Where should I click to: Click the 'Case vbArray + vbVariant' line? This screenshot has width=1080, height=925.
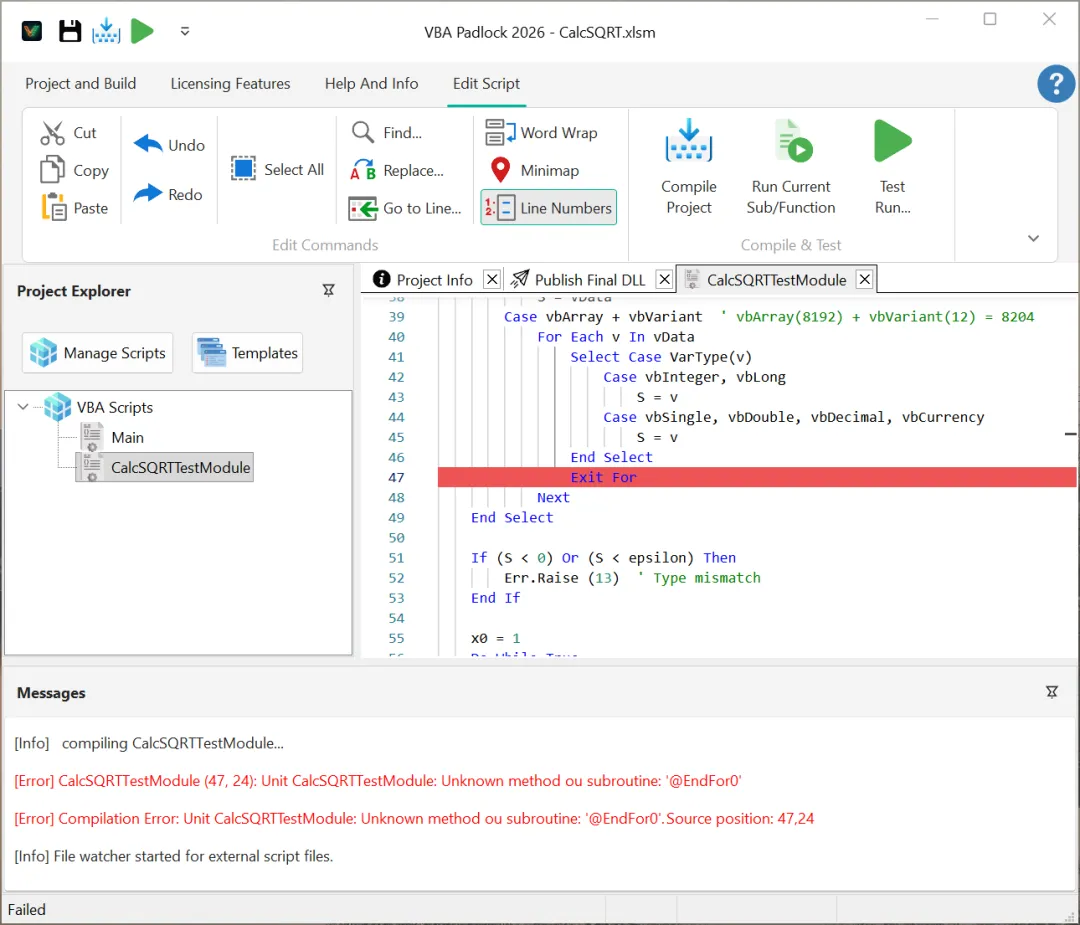point(603,317)
